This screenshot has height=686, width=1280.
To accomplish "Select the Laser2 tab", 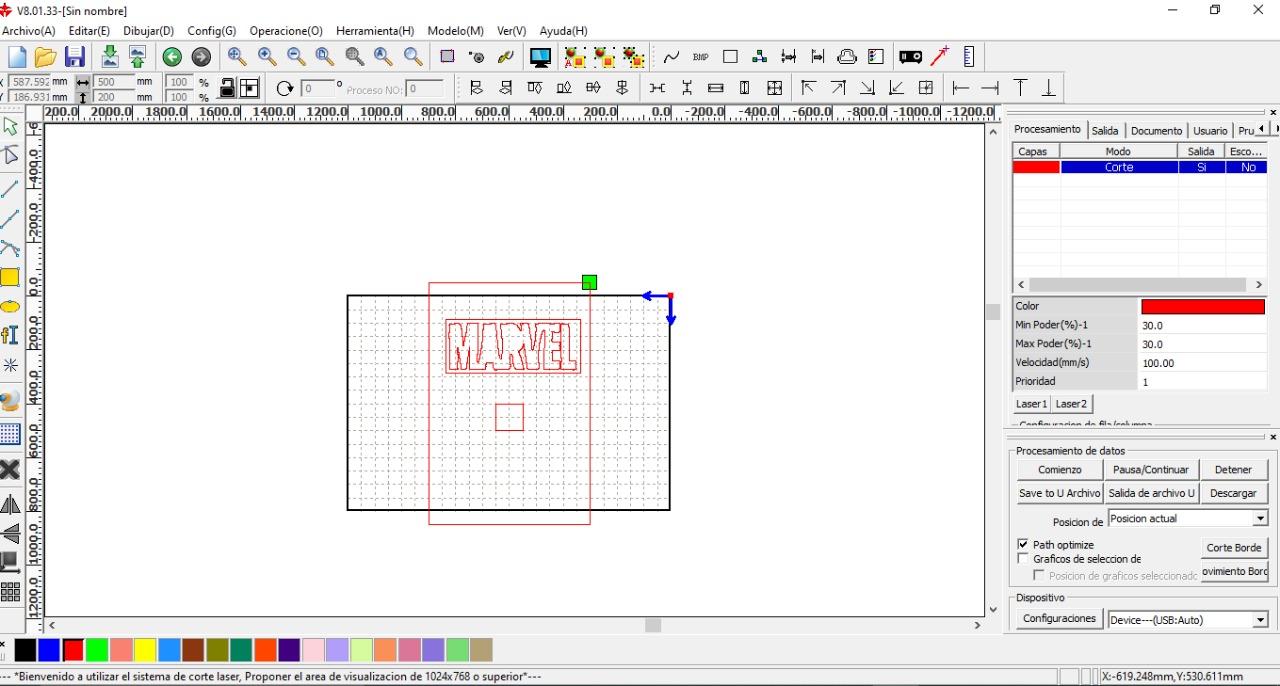I will coord(1071,404).
